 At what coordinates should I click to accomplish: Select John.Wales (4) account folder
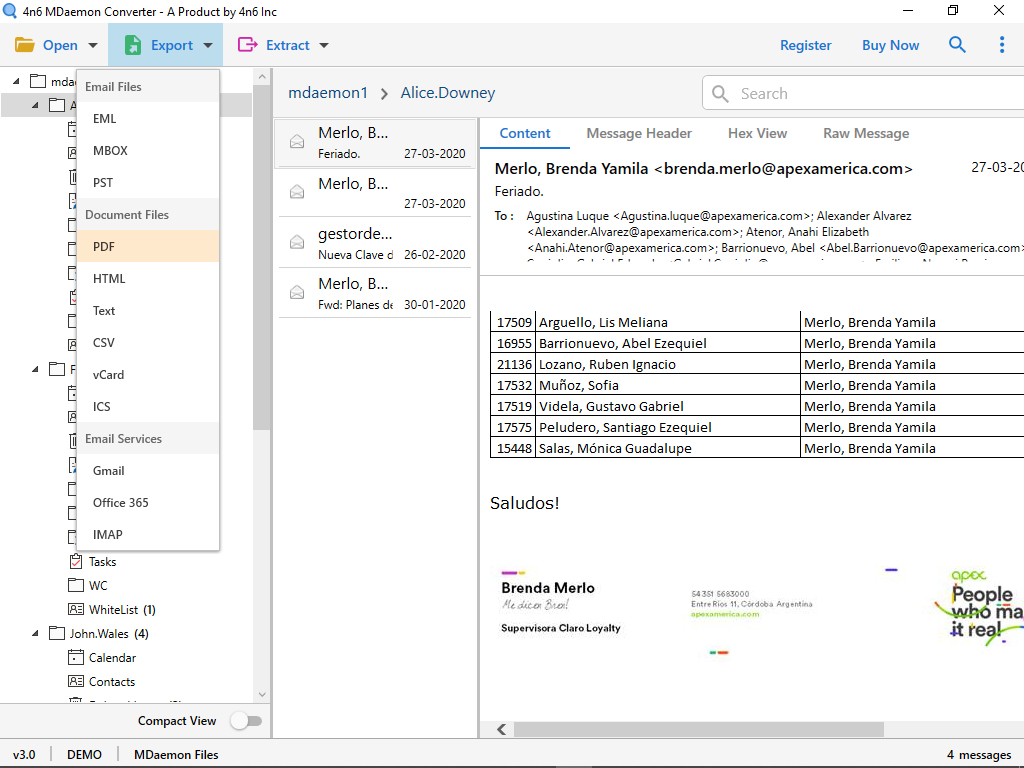[x=109, y=633]
